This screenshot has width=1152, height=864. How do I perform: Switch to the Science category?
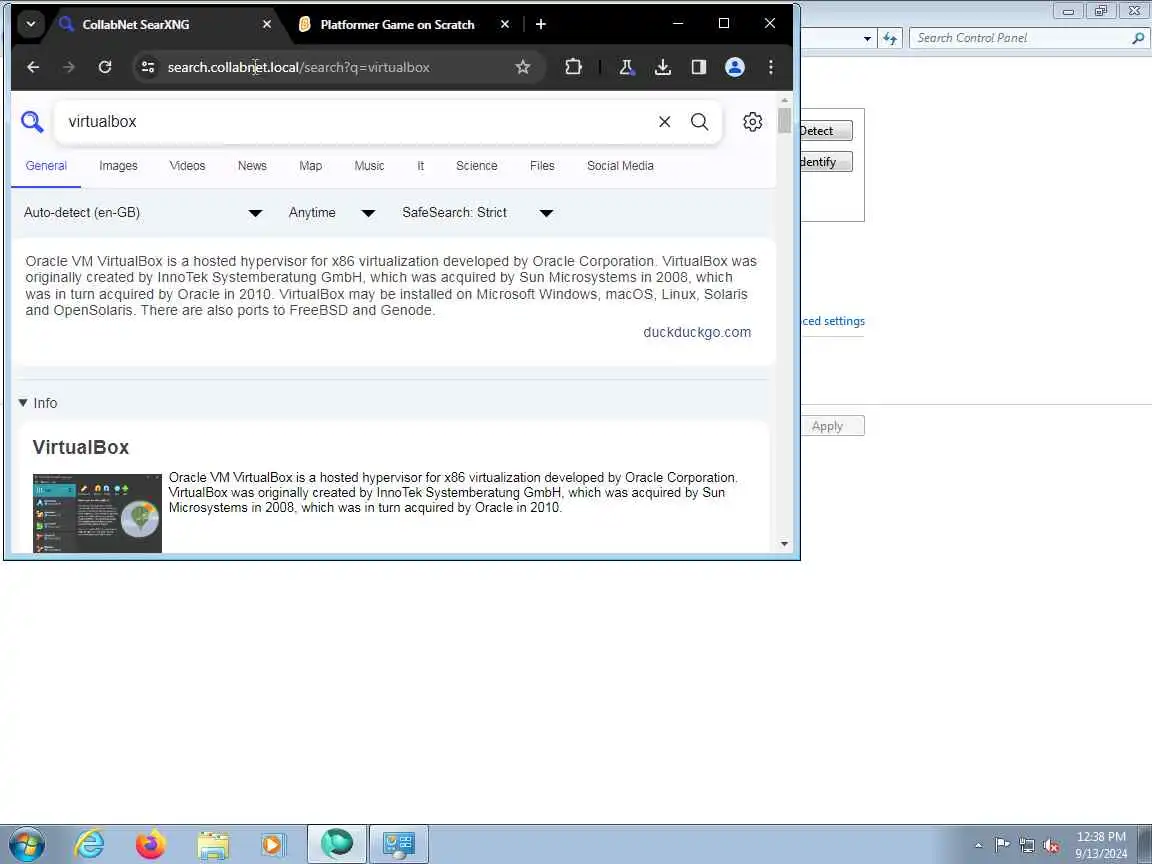point(477,166)
